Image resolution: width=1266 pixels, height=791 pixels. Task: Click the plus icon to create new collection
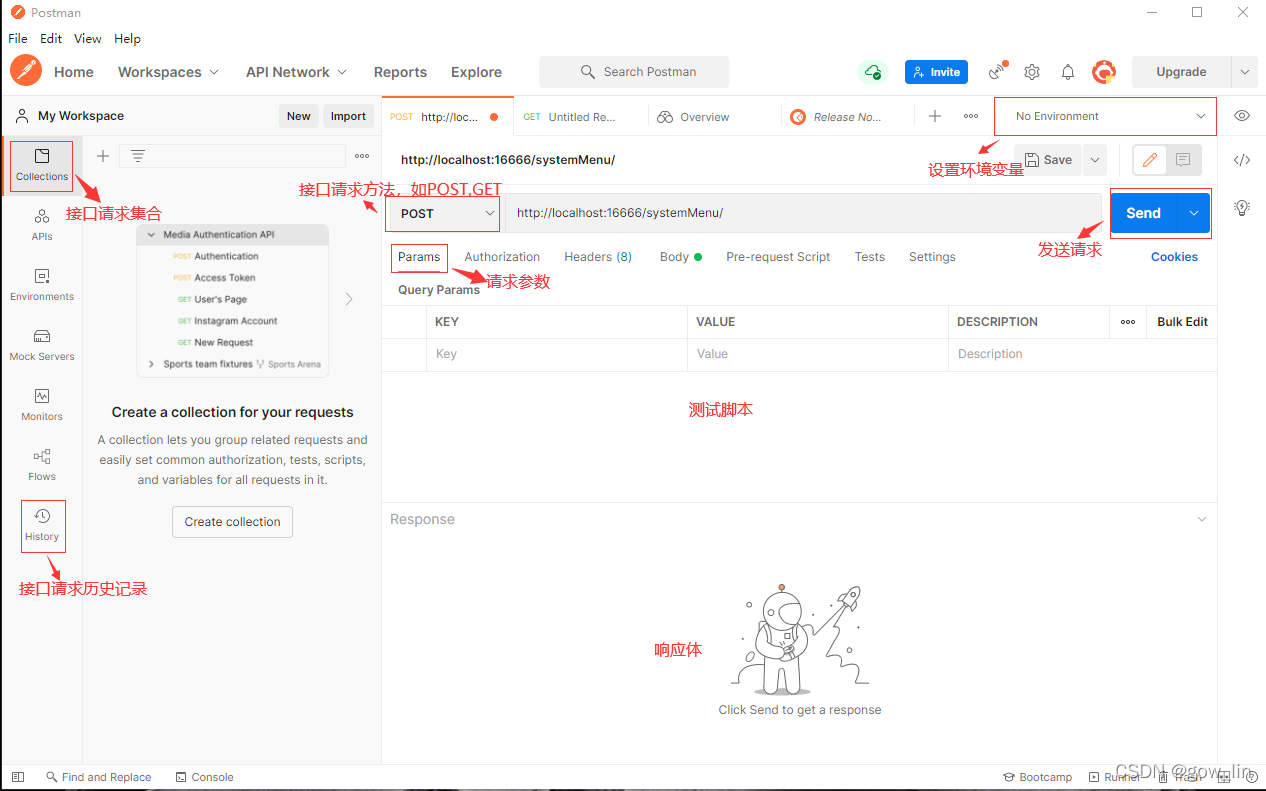pos(102,156)
